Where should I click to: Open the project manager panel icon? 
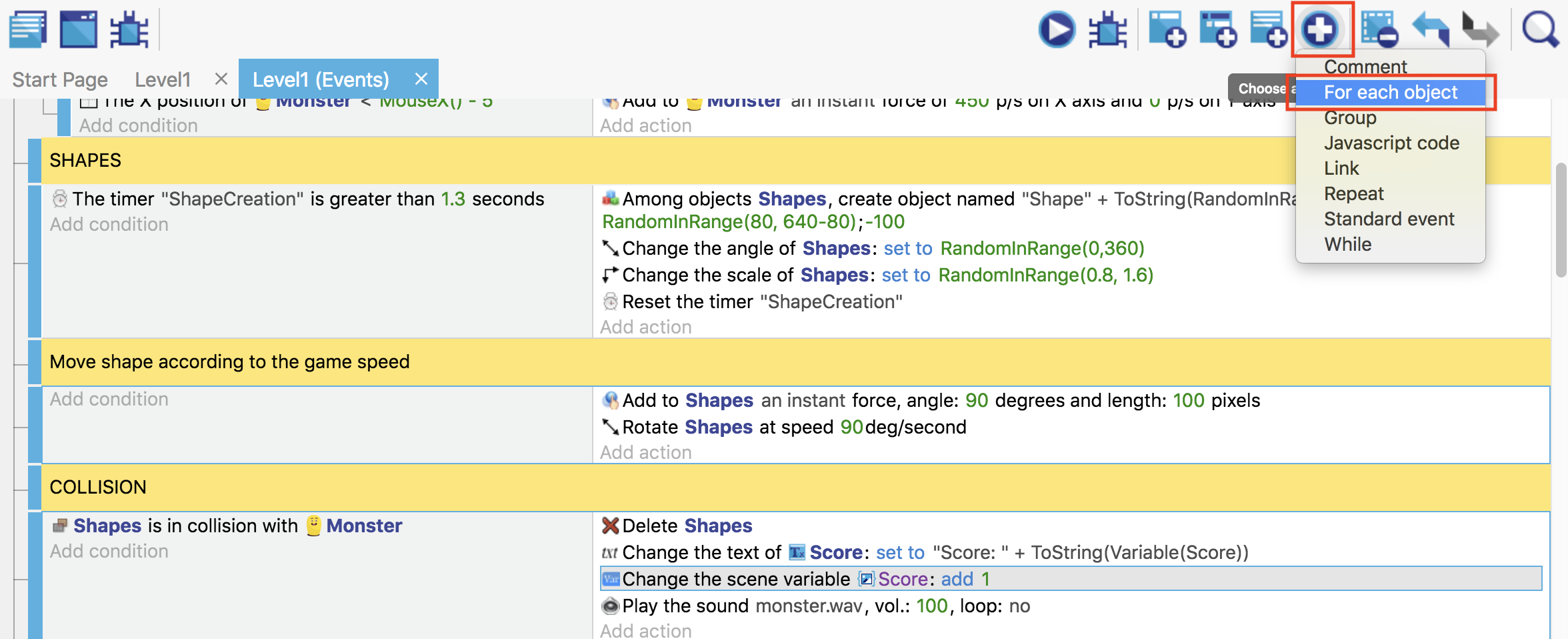tap(28, 29)
